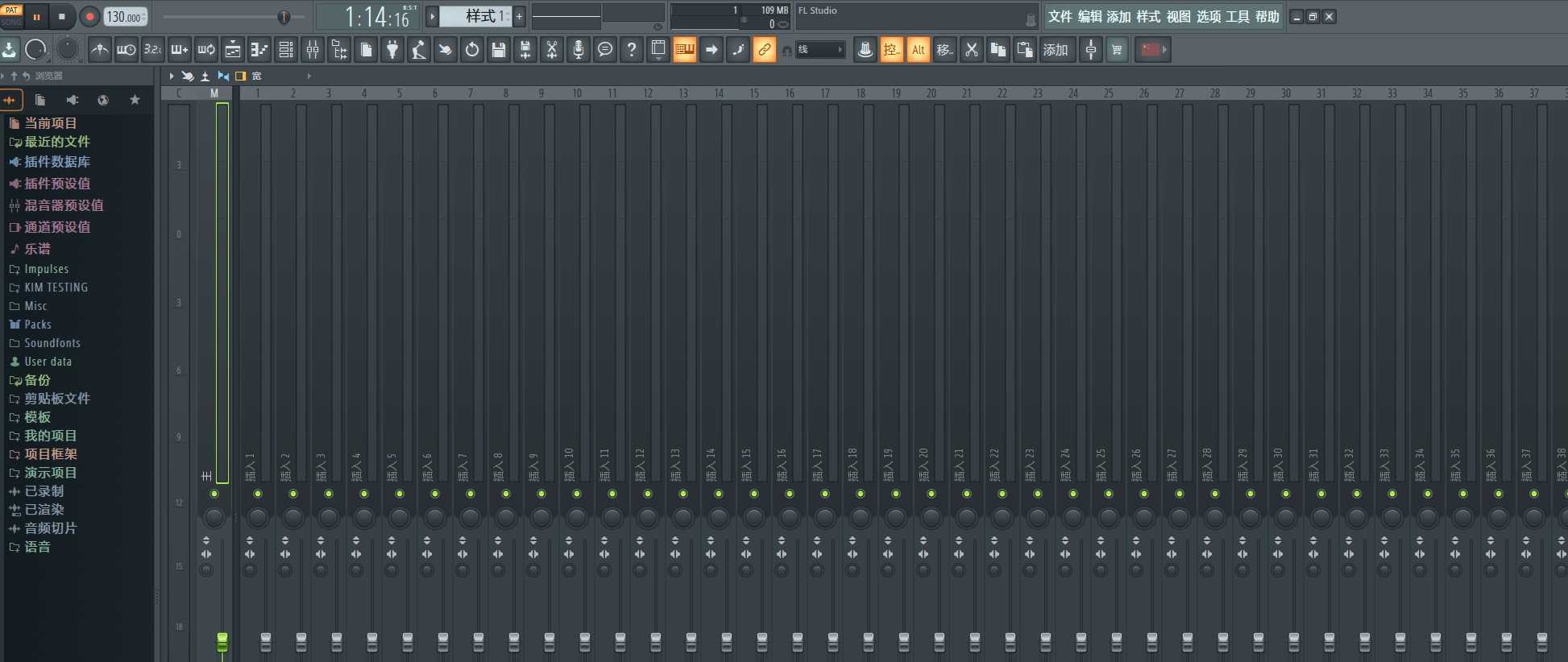This screenshot has height=662, width=1568.
Task: Click the 插入 3 volume fader
Action: (x=337, y=642)
